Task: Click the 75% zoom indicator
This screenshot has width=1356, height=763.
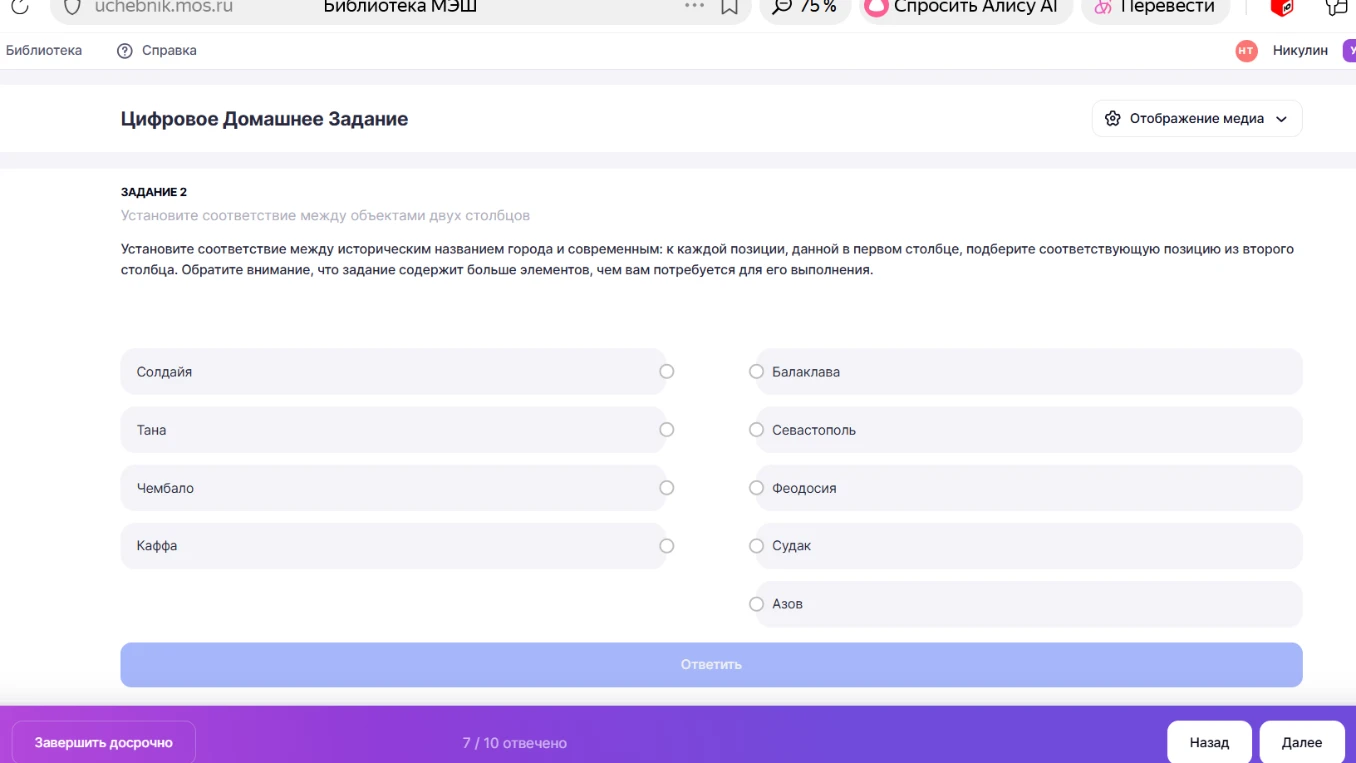Action: pos(805,6)
